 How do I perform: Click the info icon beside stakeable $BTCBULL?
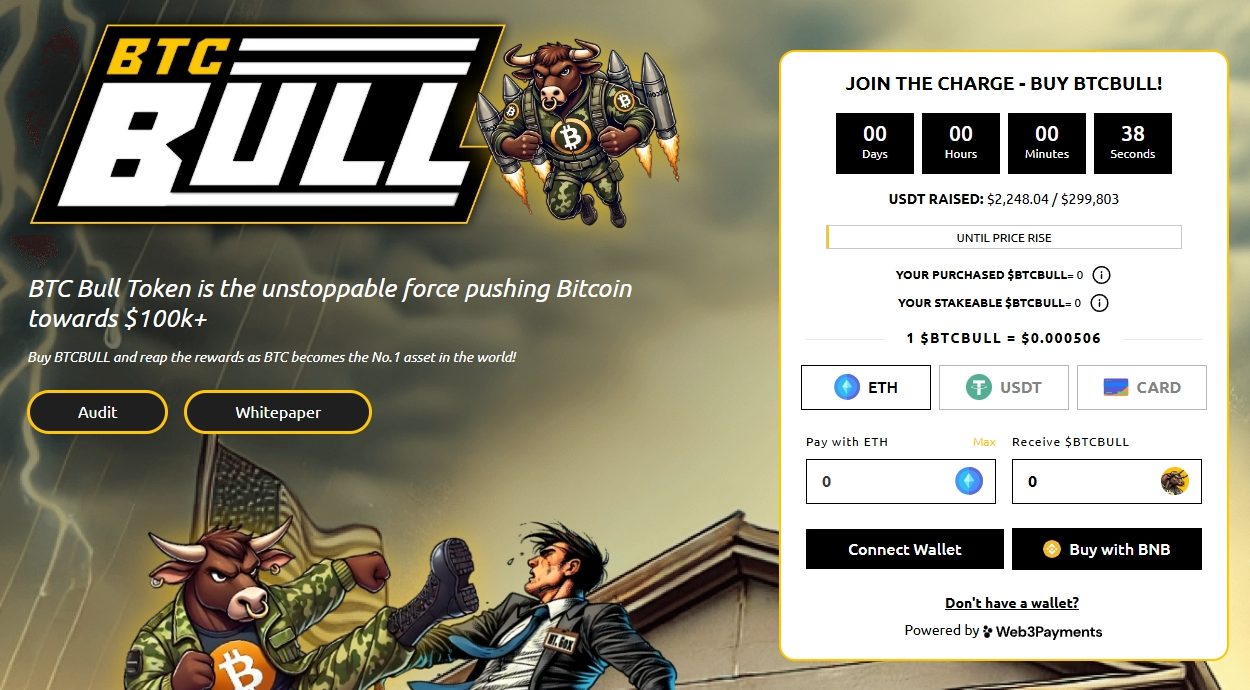pos(1099,303)
